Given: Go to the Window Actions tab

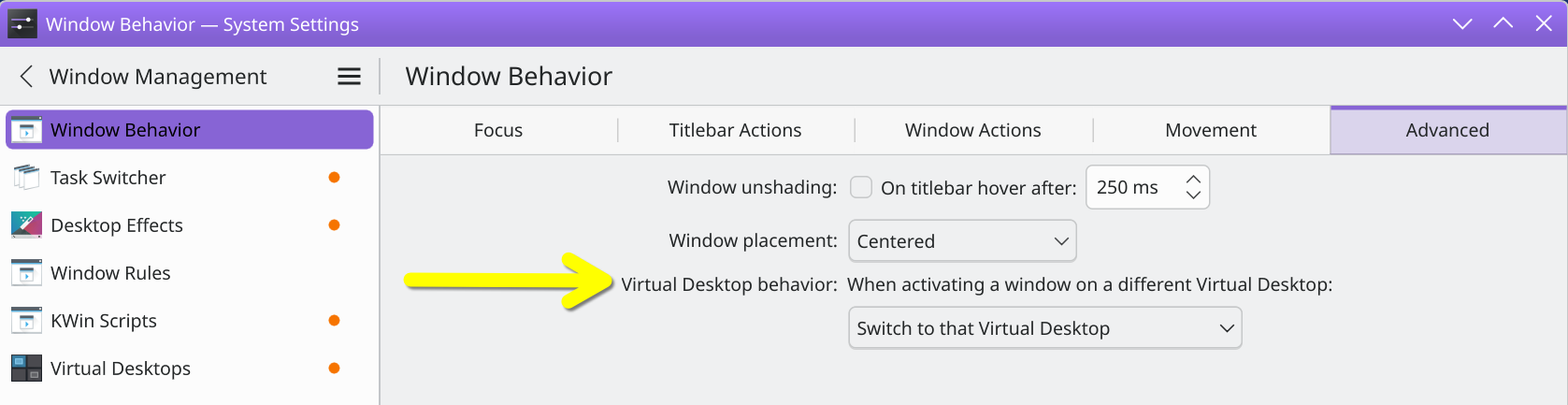Looking at the screenshot, I should coord(973,130).
